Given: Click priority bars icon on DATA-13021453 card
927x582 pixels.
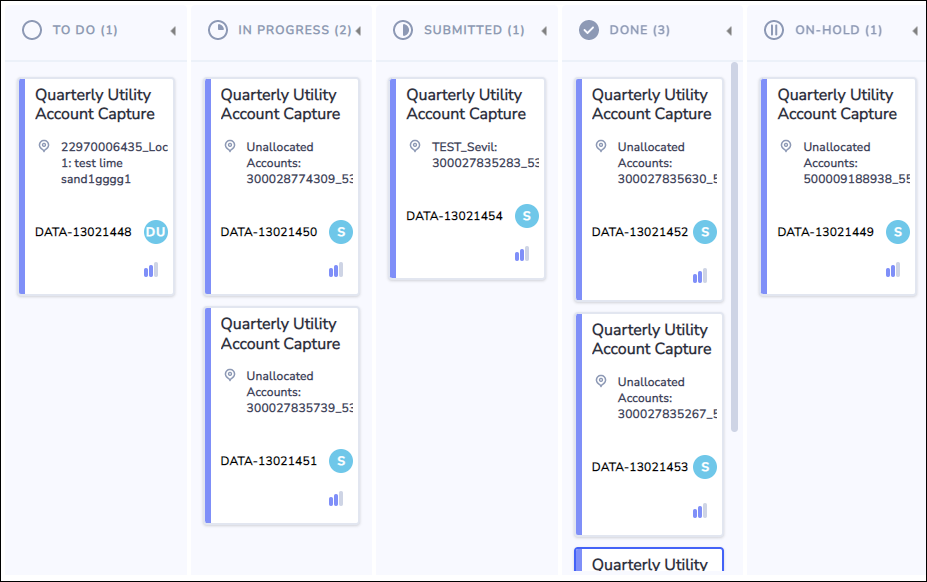Looking at the screenshot, I should point(700,511).
